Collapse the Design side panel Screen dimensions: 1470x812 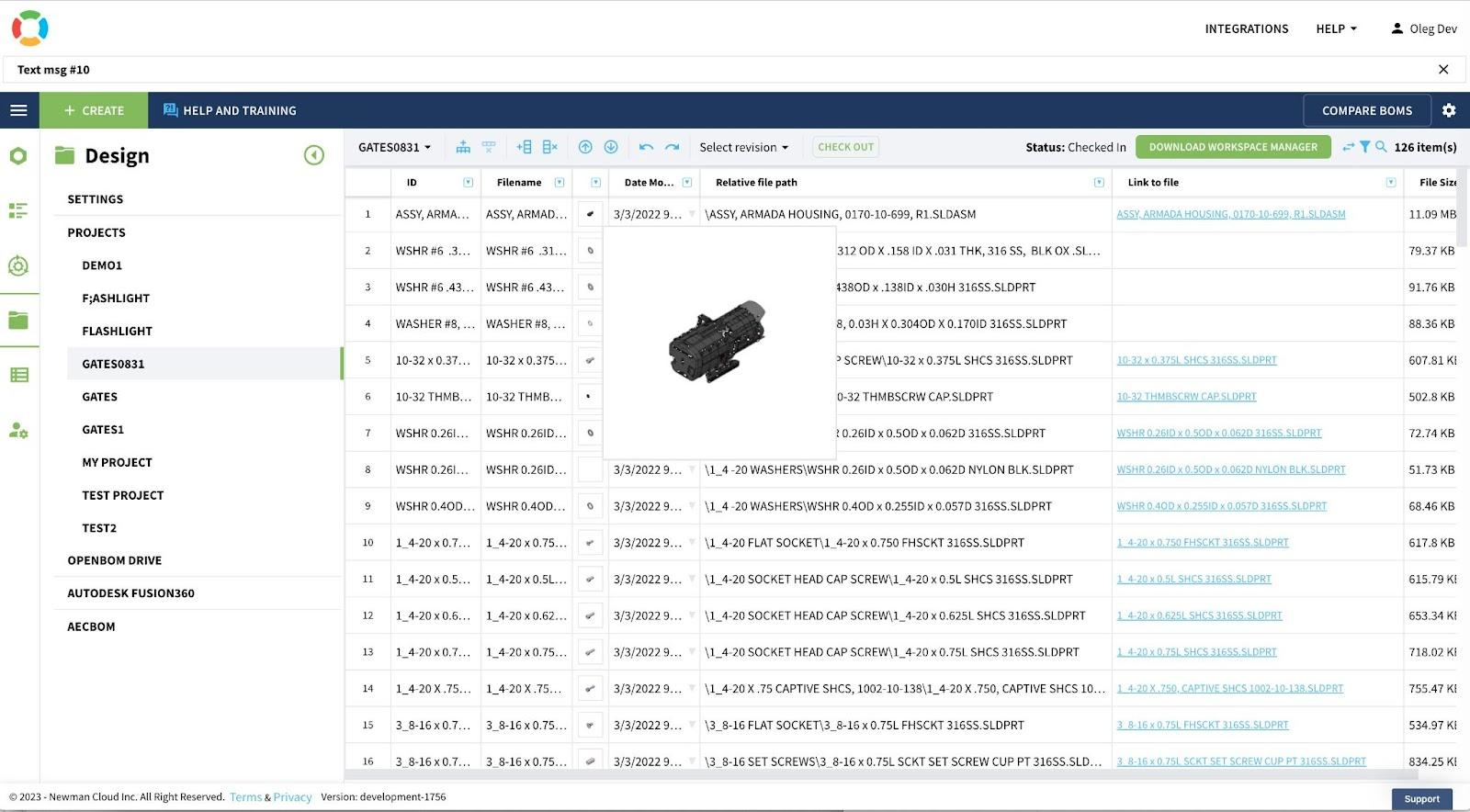point(314,155)
